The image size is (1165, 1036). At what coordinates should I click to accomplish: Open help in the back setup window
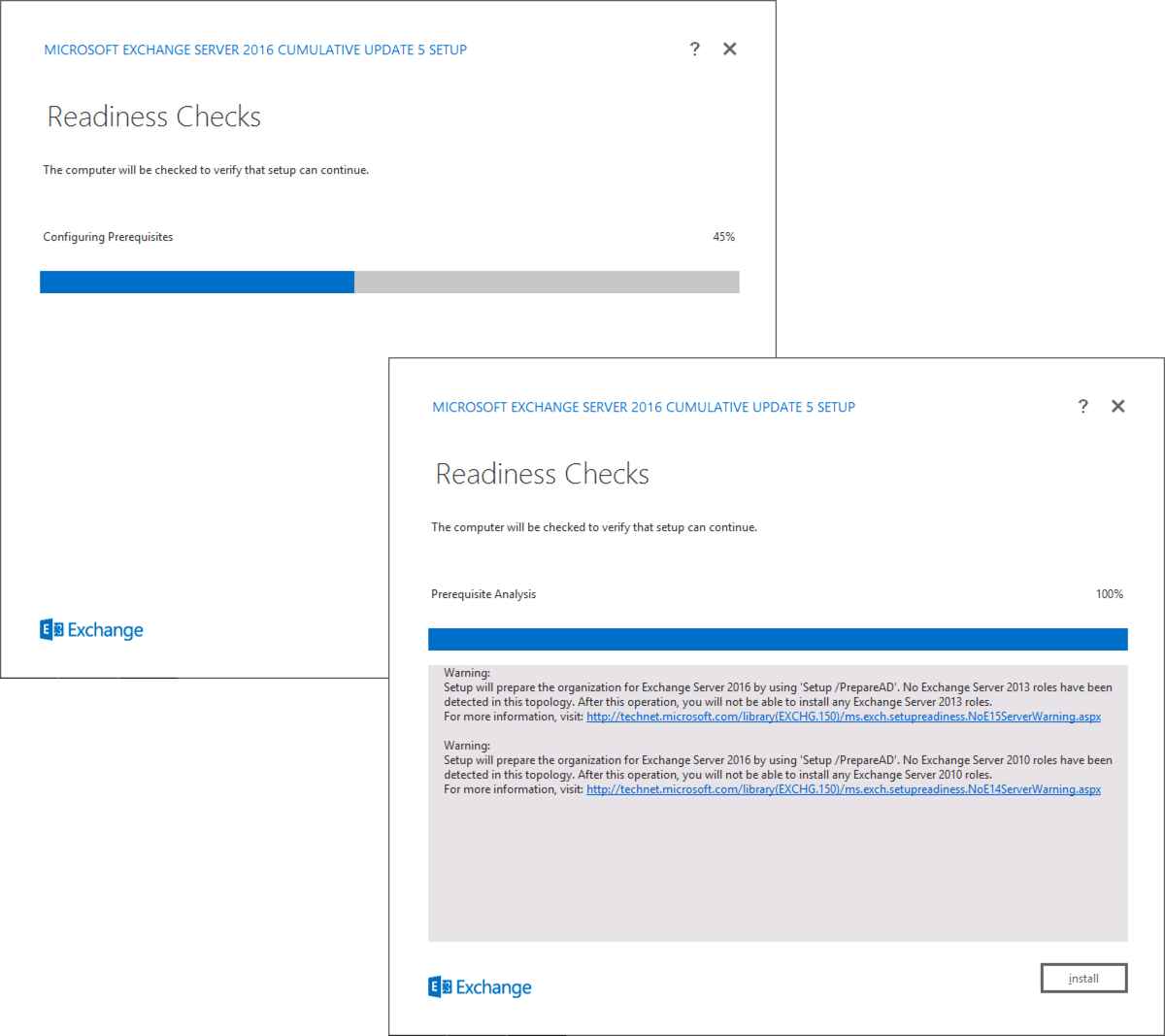(x=695, y=49)
